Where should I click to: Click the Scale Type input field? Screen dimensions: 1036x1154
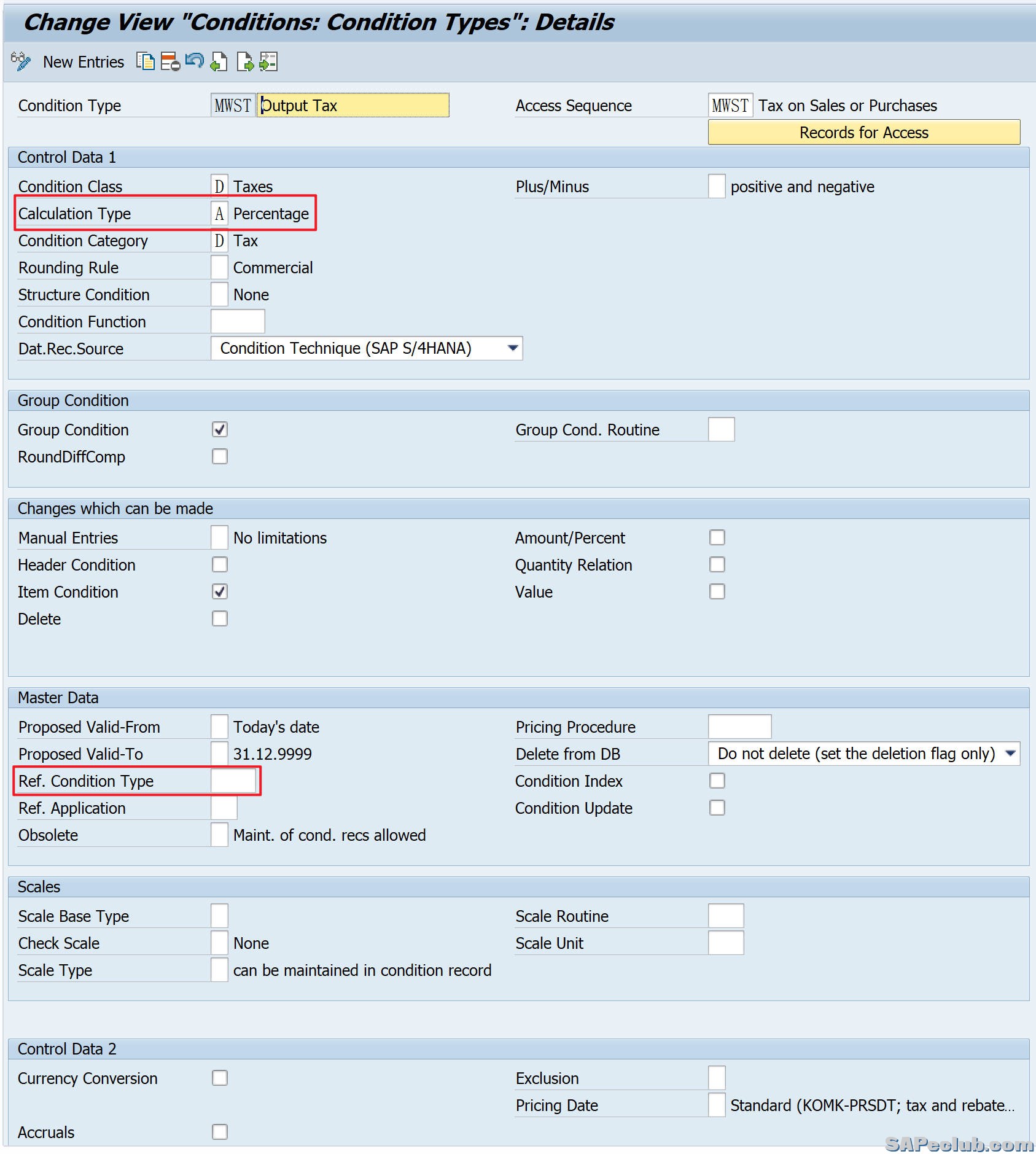pos(219,970)
